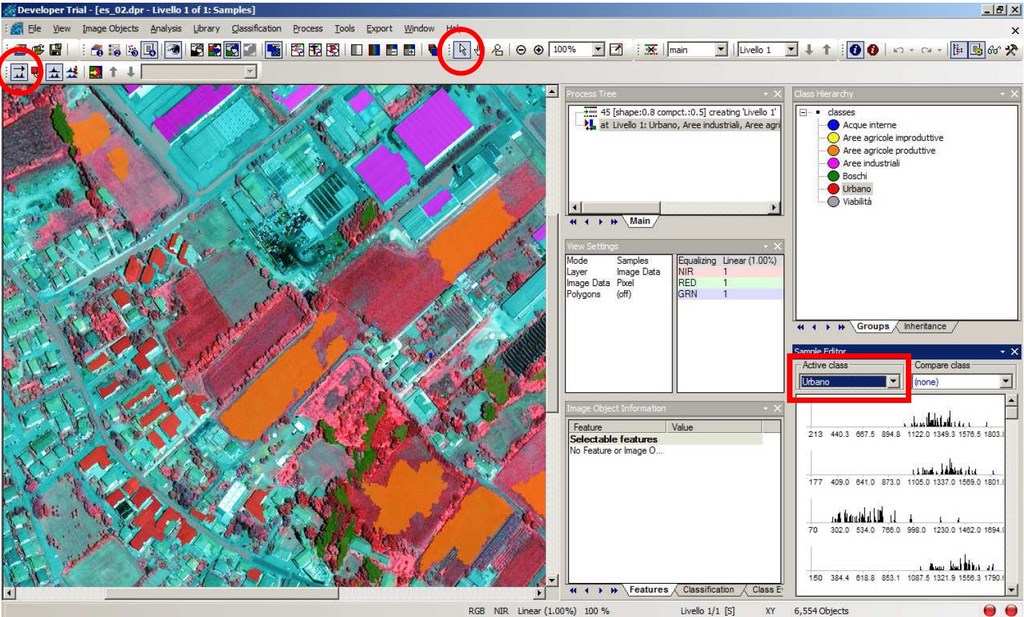Click the save project floppy disk icon
The image size is (1024, 617).
pyautogui.click(x=56, y=50)
